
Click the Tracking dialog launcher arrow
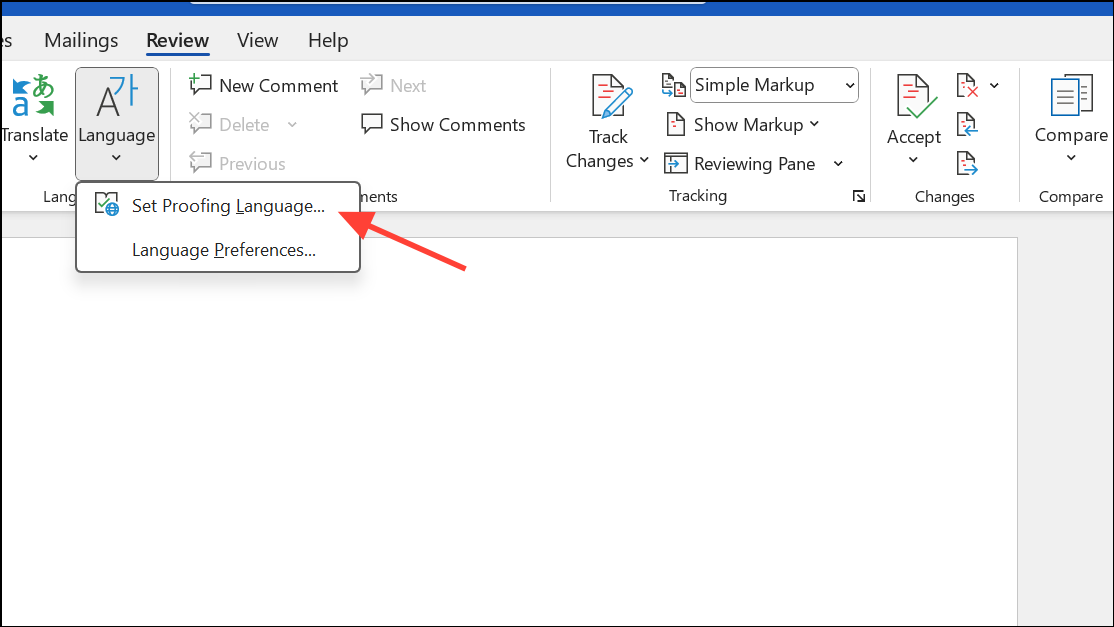859,196
